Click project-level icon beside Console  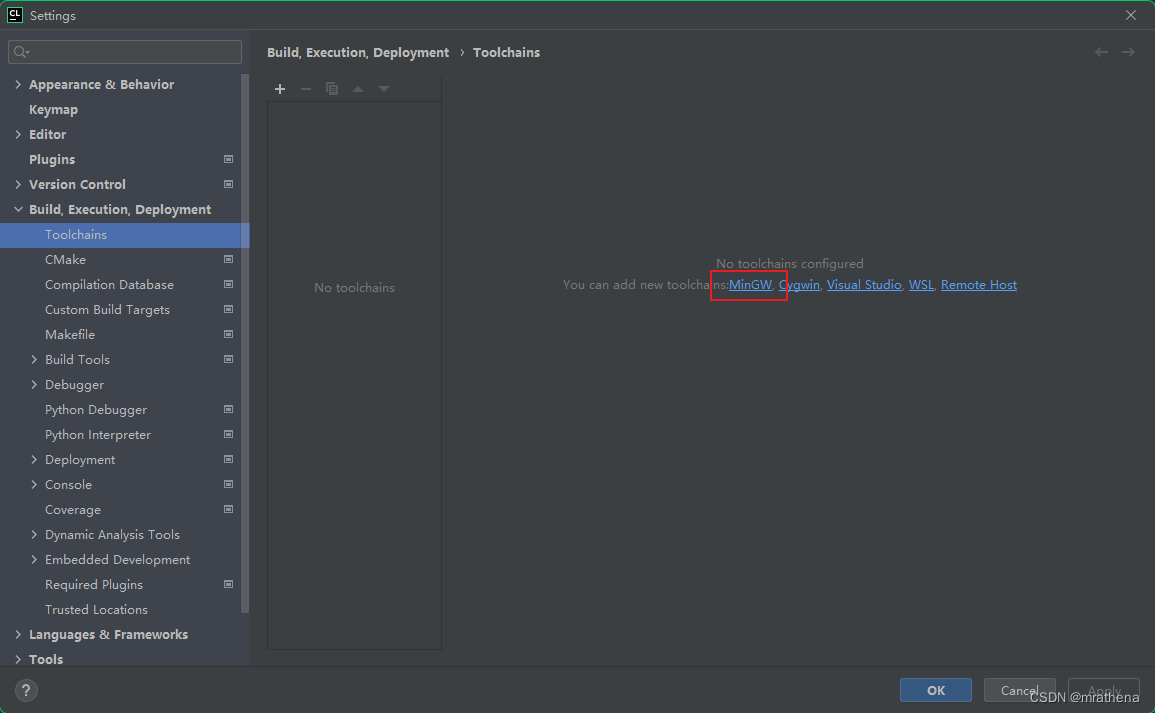coord(228,485)
